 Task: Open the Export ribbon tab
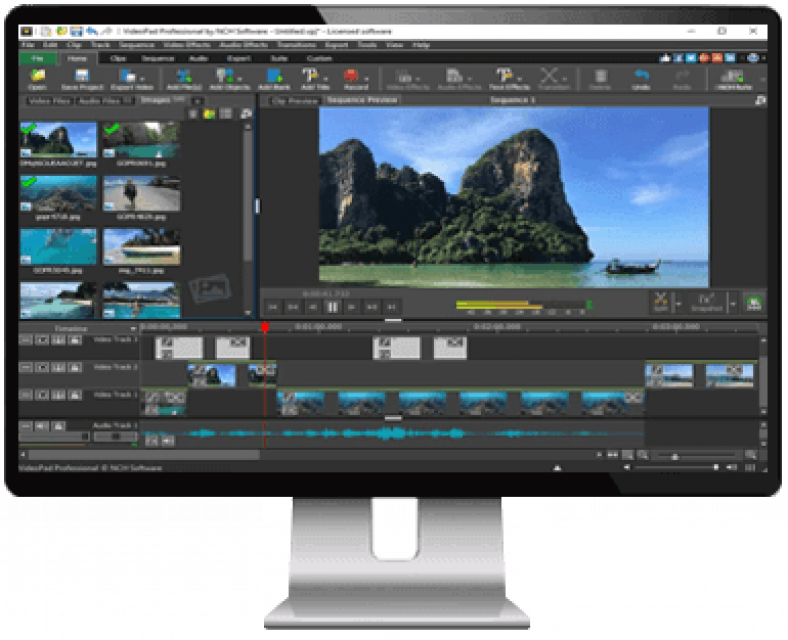(x=239, y=59)
